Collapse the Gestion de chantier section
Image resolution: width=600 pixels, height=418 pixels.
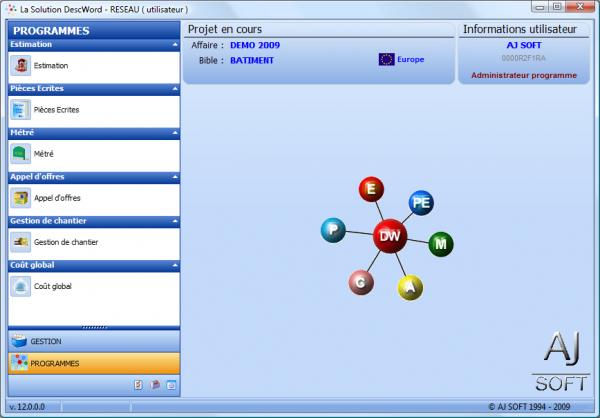point(175,221)
